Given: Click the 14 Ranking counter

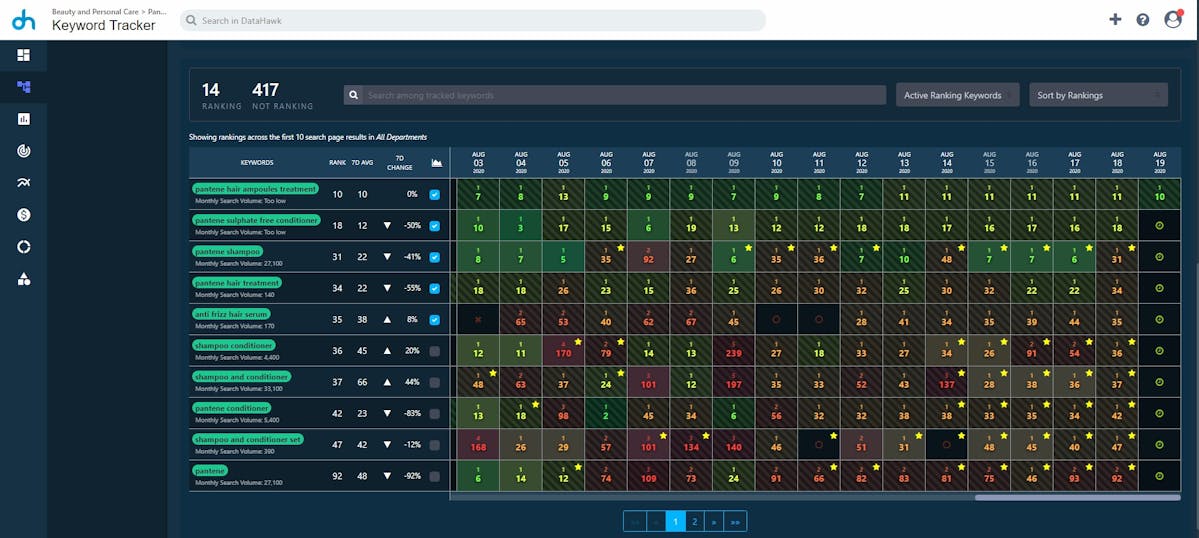Looking at the screenshot, I should point(222,96).
